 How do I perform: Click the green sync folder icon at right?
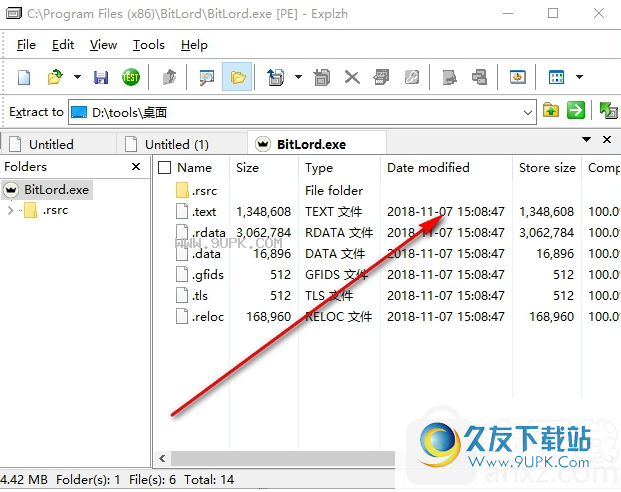point(608,110)
